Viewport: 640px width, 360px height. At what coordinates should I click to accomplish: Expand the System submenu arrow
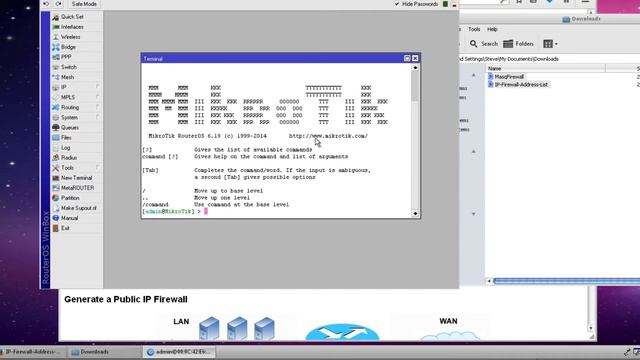pyautogui.click(x=98, y=117)
